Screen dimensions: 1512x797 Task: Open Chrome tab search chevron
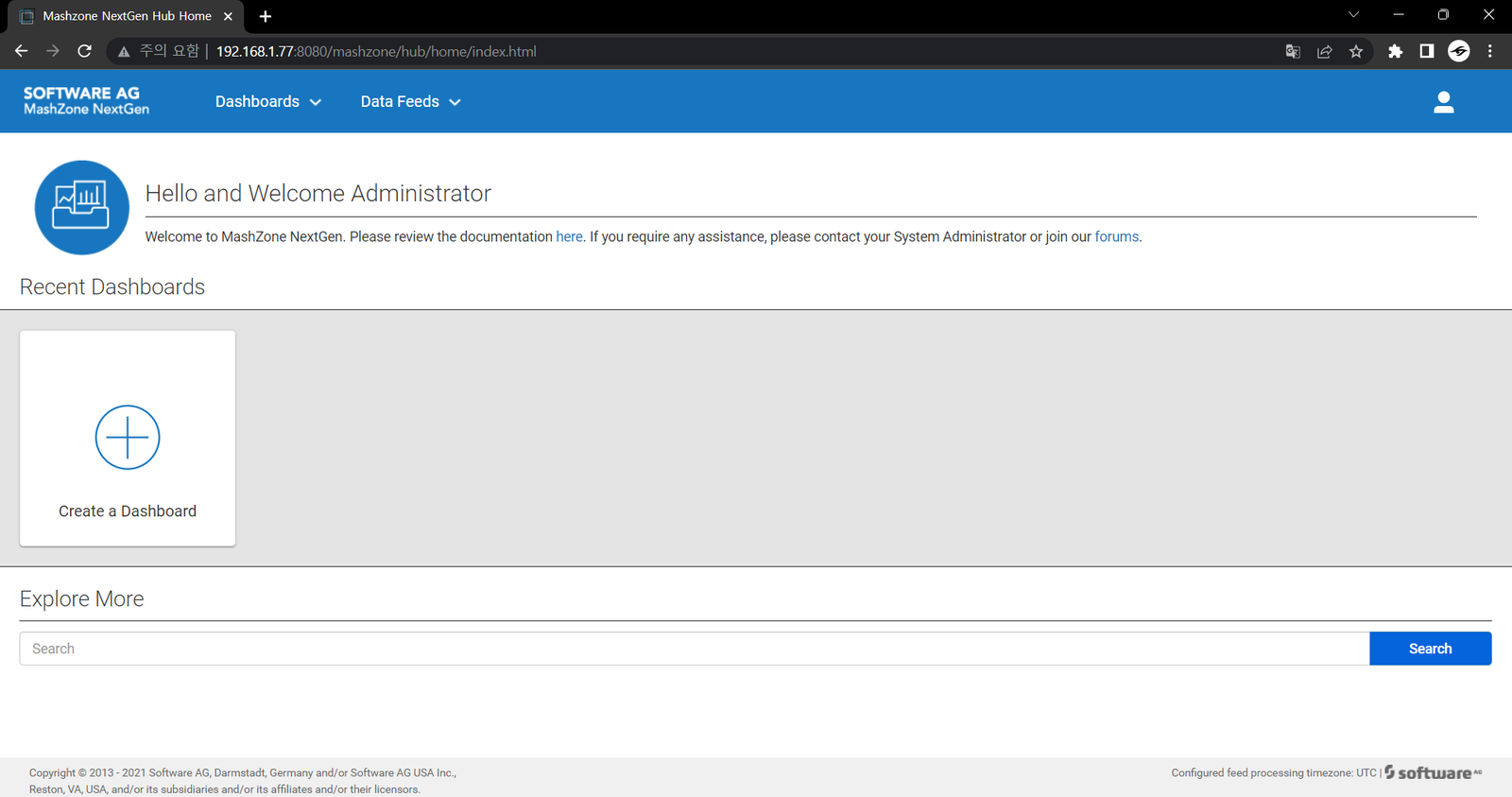pyautogui.click(x=1353, y=15)
